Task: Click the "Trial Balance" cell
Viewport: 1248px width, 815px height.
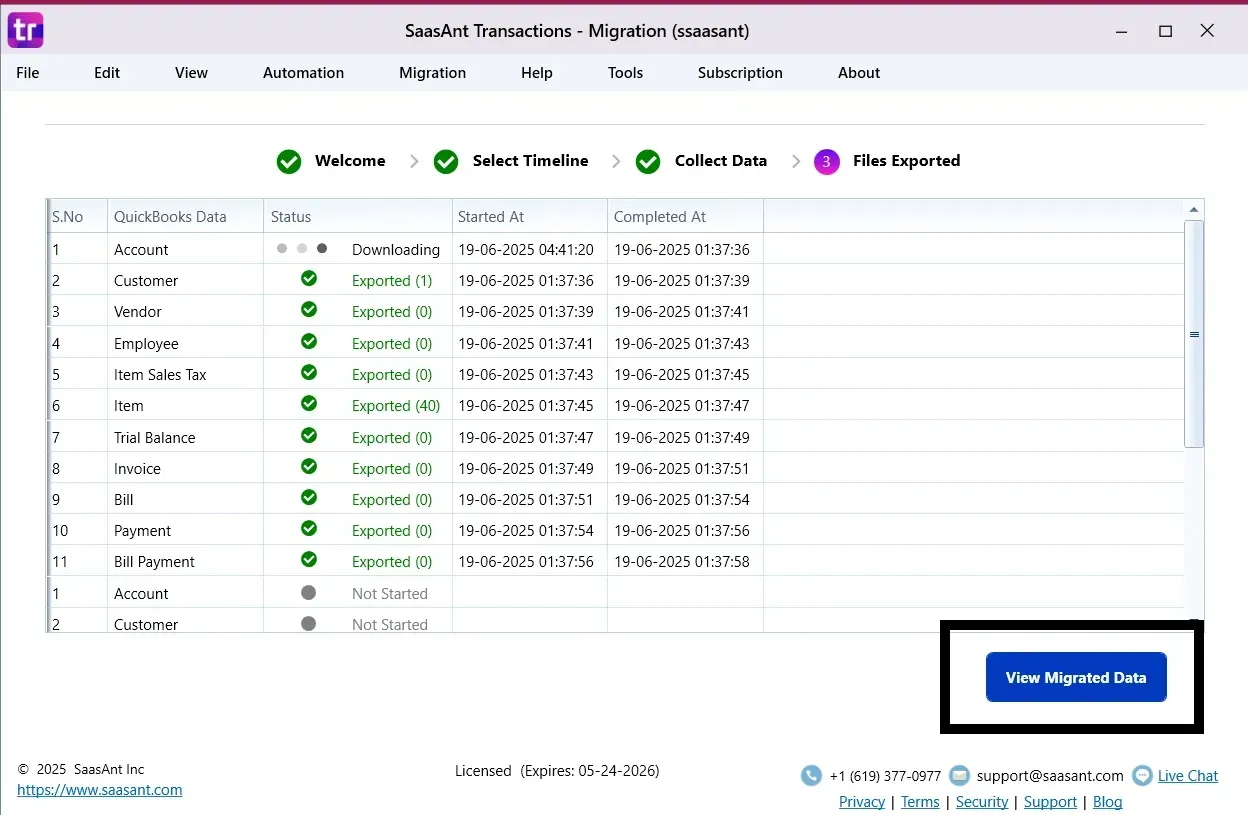Action: click(155, 438)
